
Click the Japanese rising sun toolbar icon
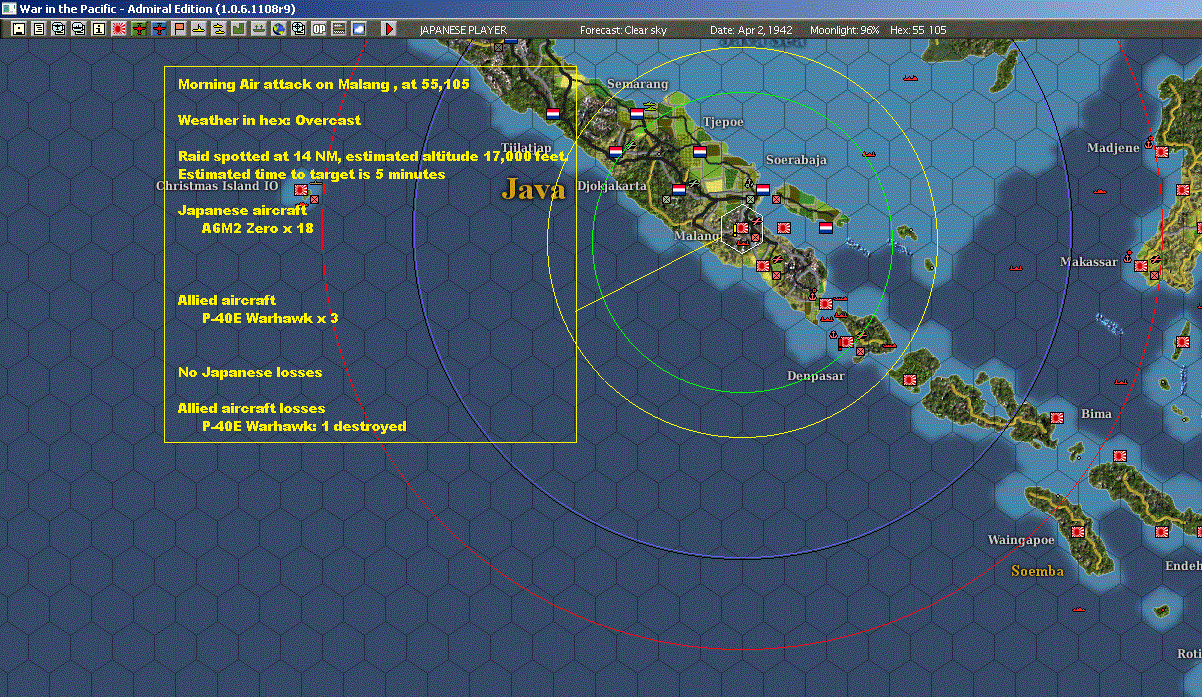click(x=118, y=29)
